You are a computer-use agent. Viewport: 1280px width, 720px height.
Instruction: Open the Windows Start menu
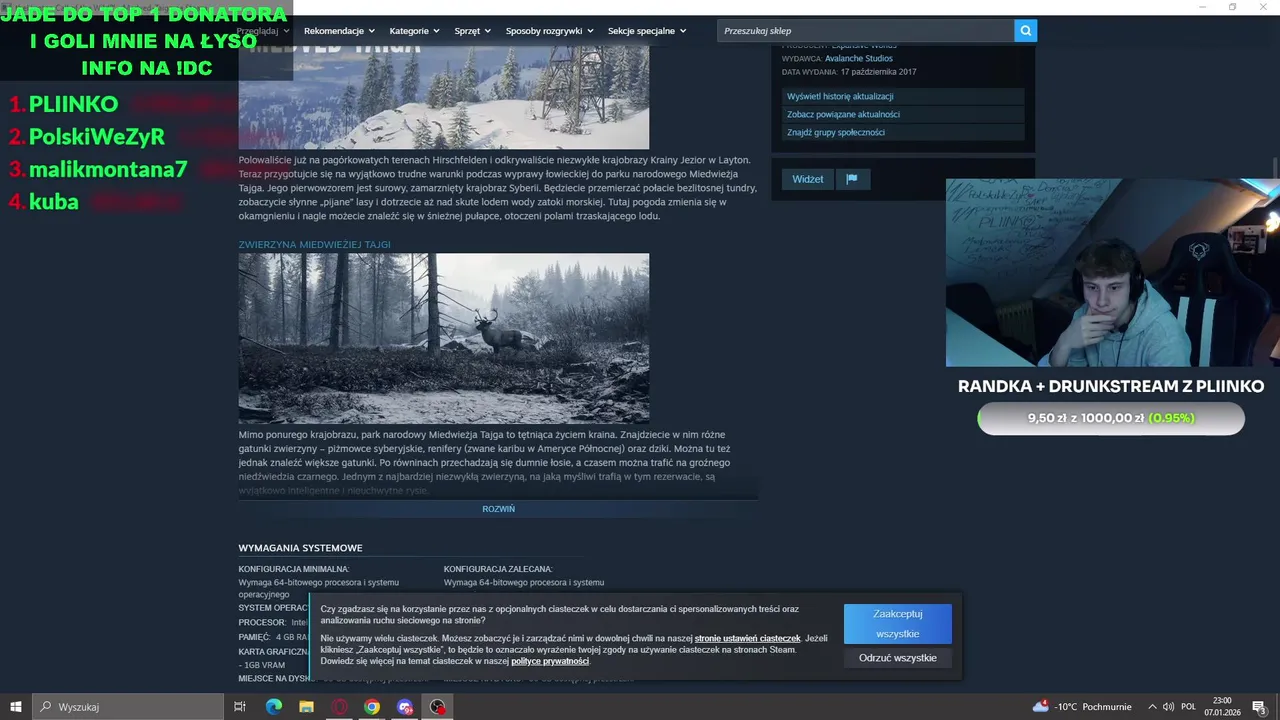coord(16,707)
